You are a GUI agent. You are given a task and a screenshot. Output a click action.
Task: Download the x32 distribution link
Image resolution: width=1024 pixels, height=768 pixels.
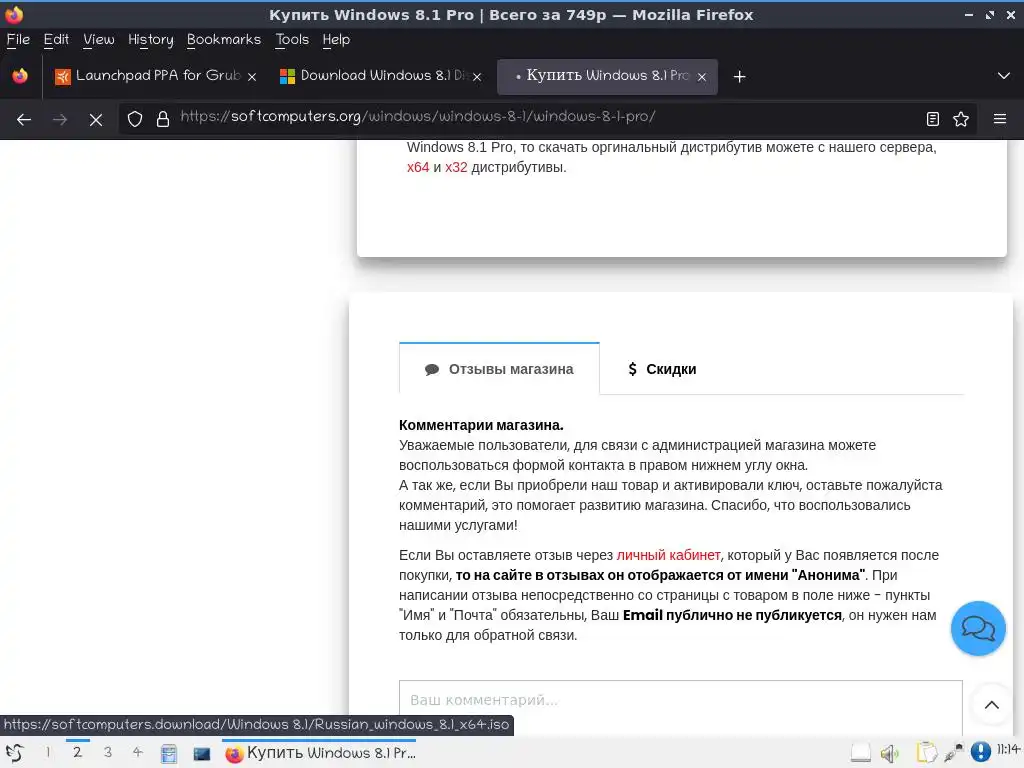click(x=456, y=167)
